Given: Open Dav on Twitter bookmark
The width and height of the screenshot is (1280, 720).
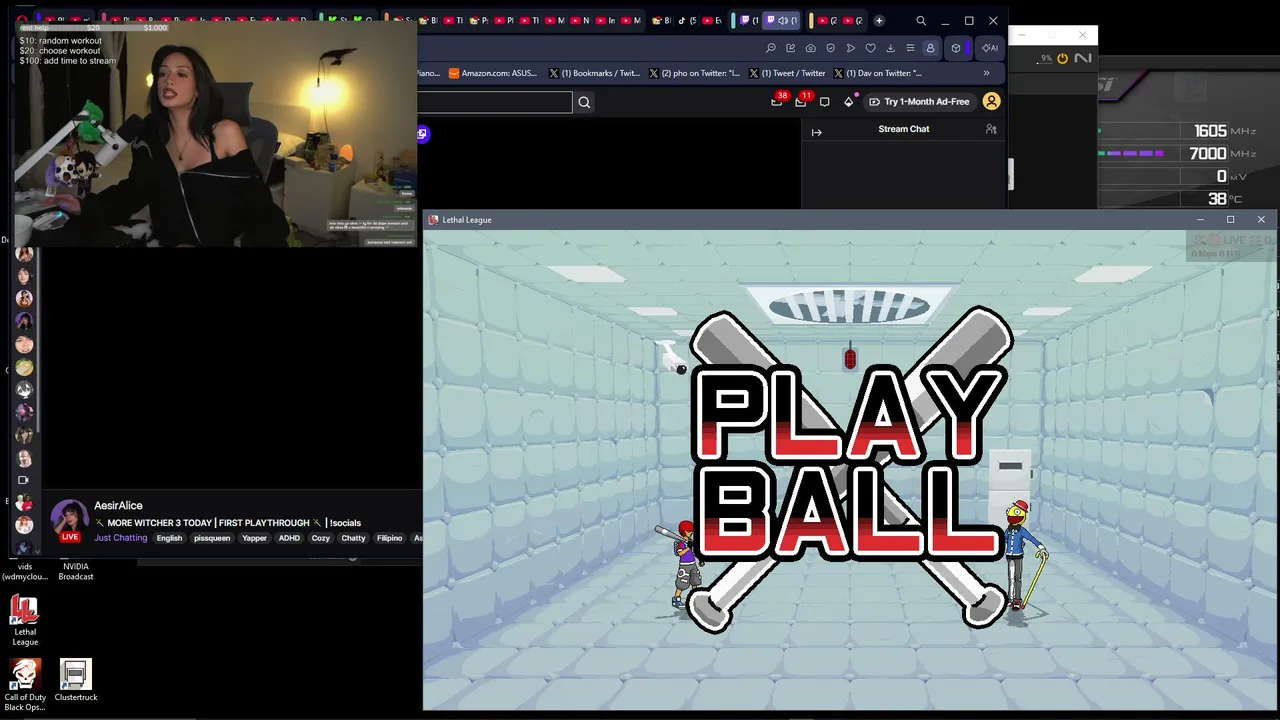Looking at the screenshot, I should point(878,73).
